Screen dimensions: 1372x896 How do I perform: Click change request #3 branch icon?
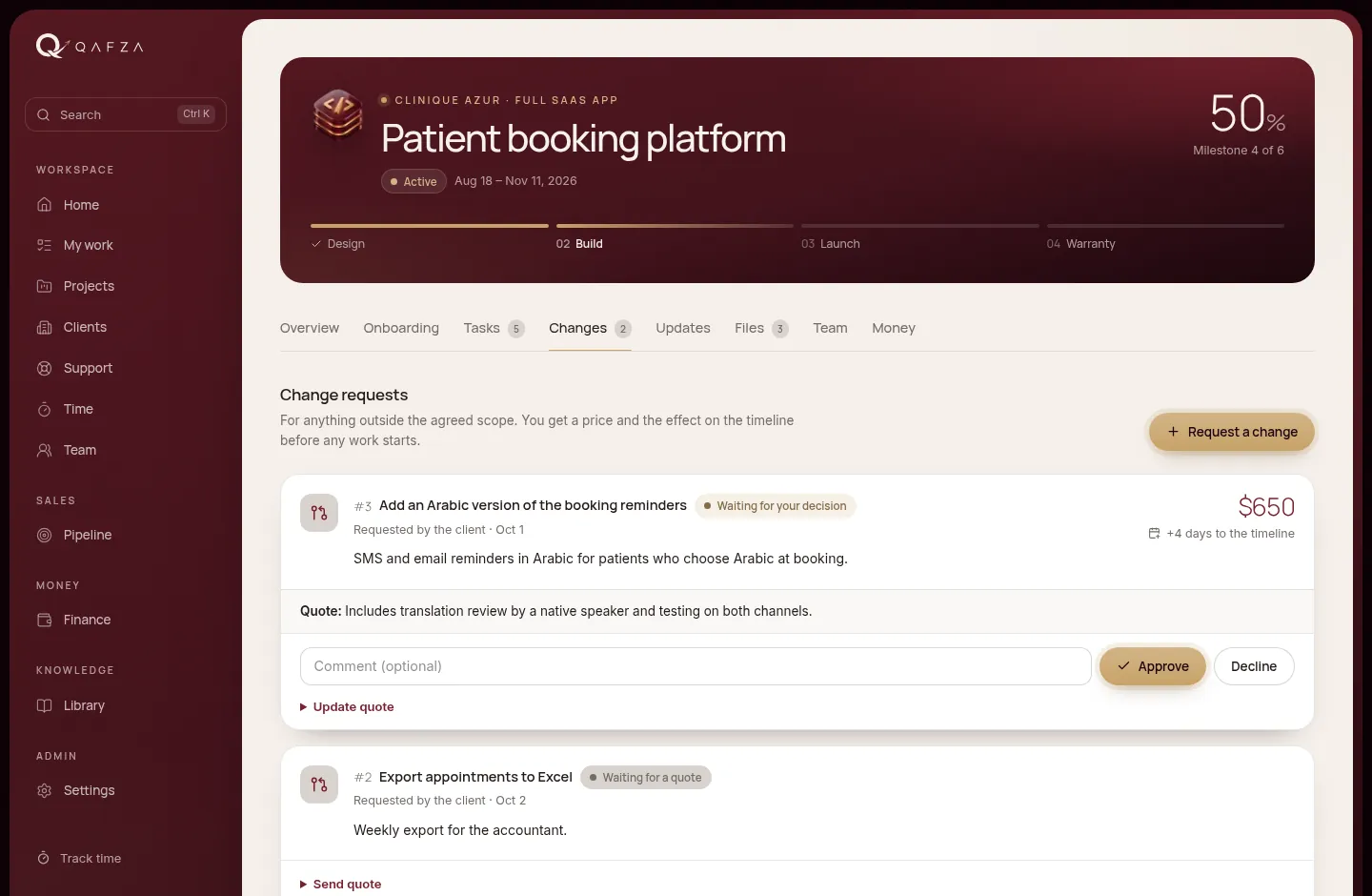[x=319, y=513]
